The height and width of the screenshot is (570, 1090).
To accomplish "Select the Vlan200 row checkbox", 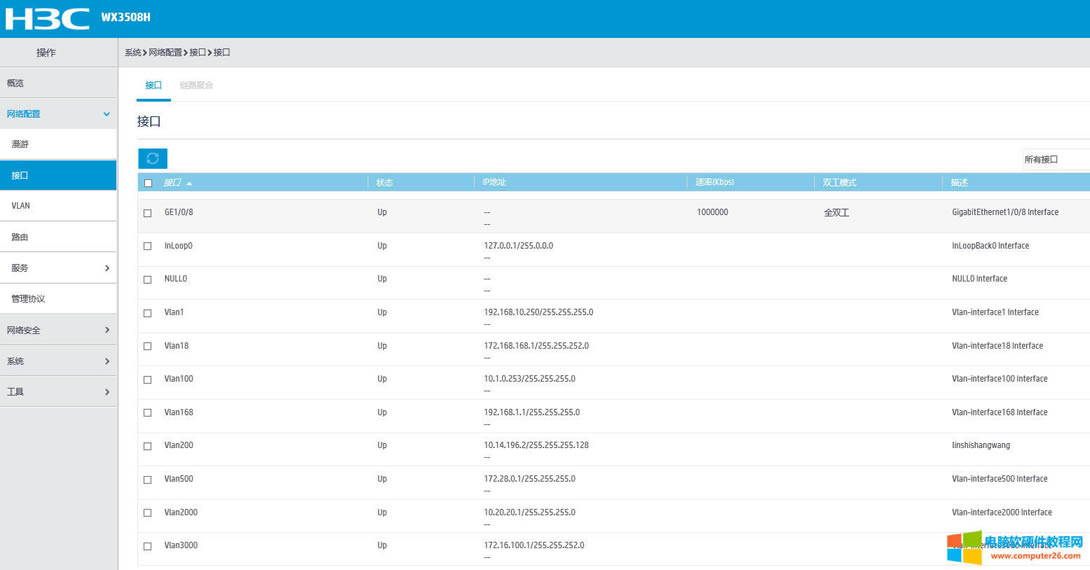I will pyautogui.click(x=148, y=446).
